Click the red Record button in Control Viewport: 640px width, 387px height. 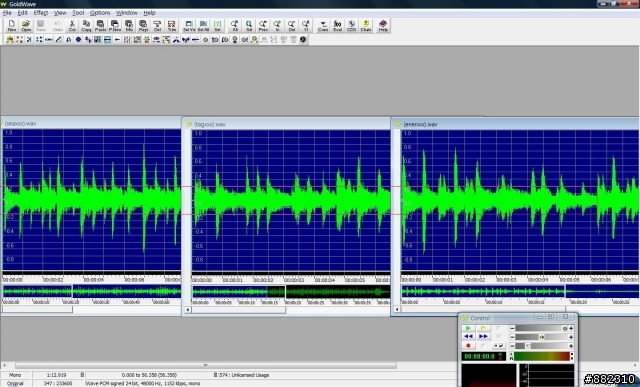(x=469, y=346)
